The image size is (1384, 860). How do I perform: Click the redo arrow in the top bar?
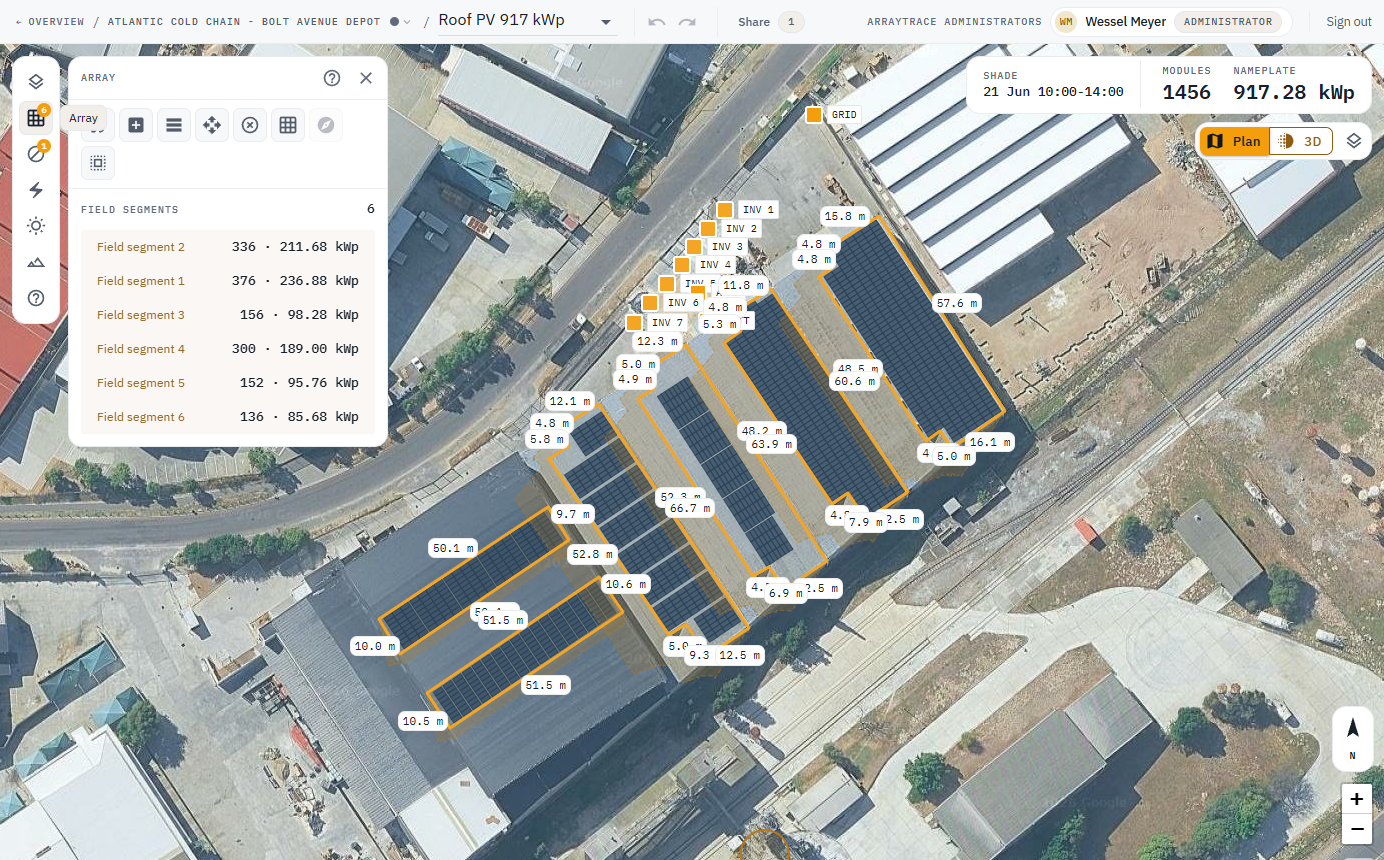coord(687,22)
